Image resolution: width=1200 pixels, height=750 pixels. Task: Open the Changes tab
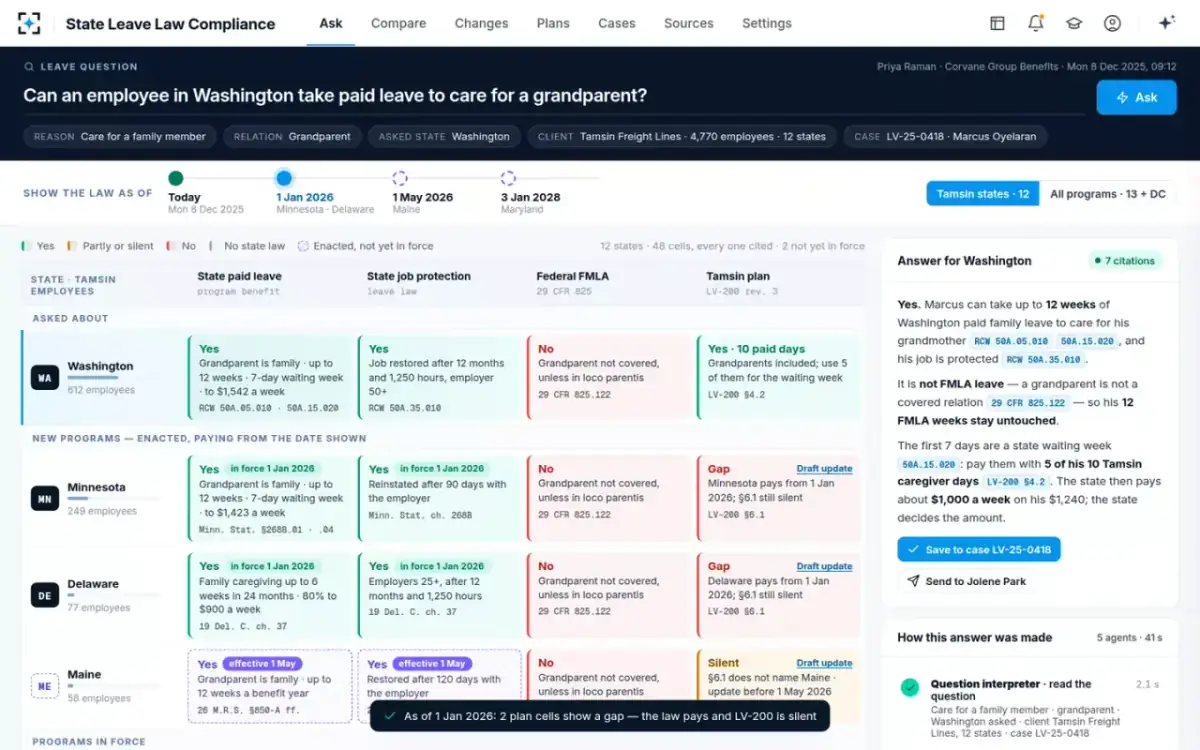[x=481, y=23]
